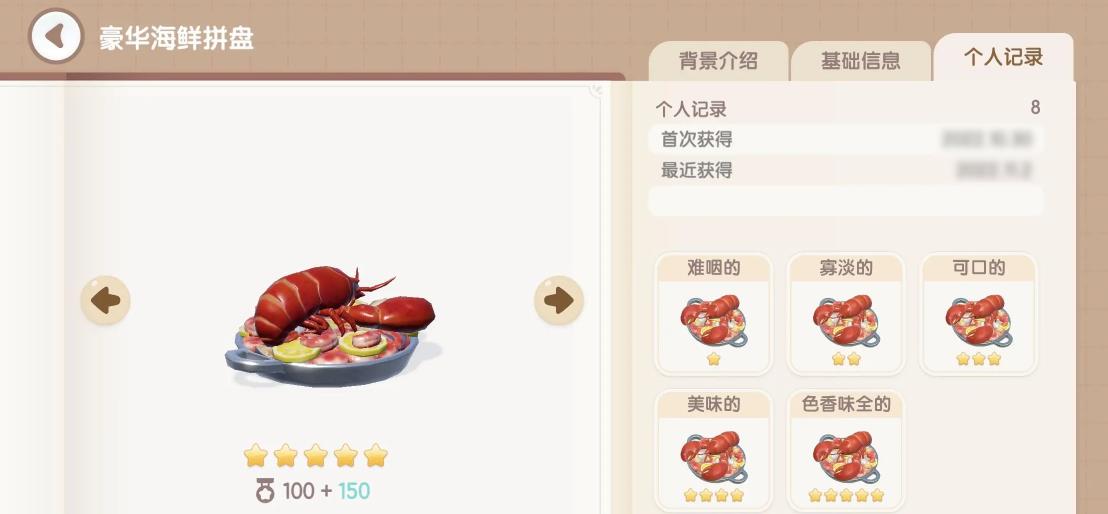Switch to the 基础信息 tab

861,61
